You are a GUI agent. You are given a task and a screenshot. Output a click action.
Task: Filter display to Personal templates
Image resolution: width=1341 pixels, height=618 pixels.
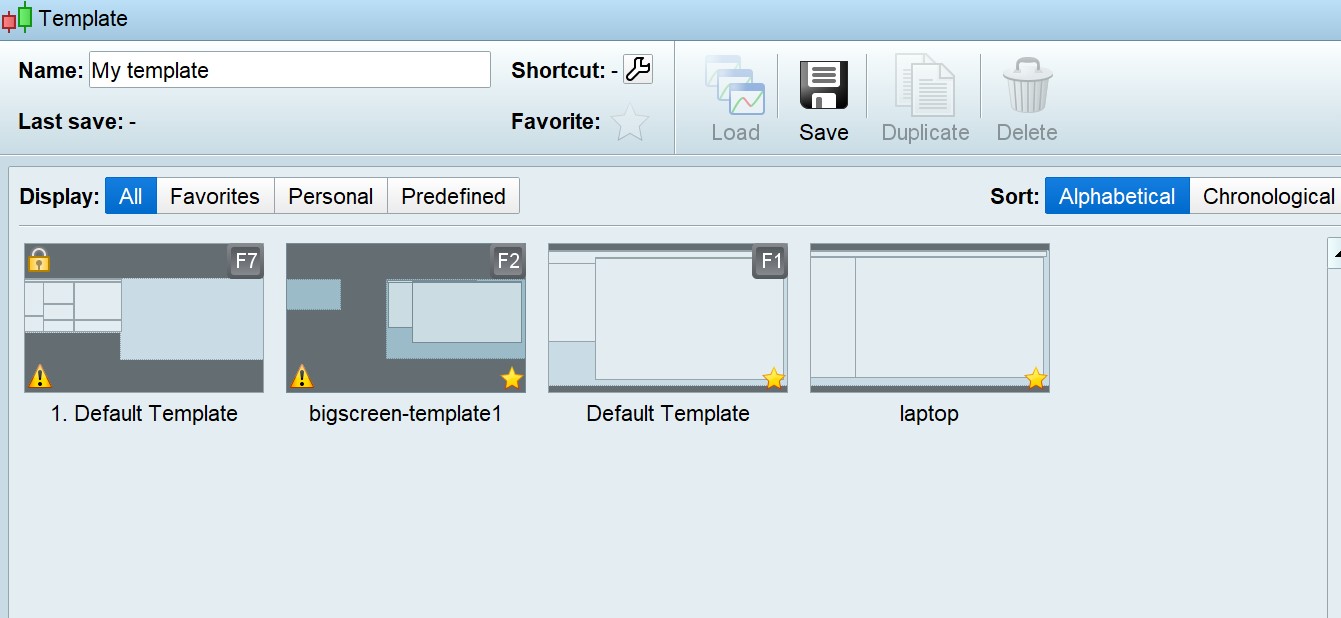coord(330,196)
